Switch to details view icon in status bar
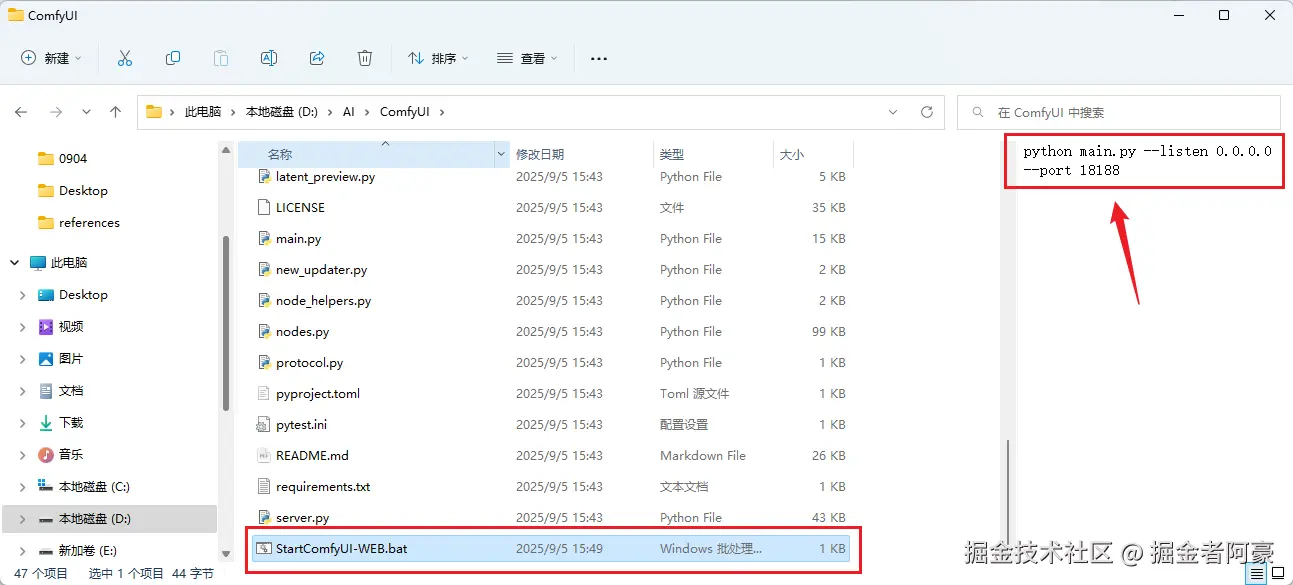Screen dimensions: 1293x585 1257,574
